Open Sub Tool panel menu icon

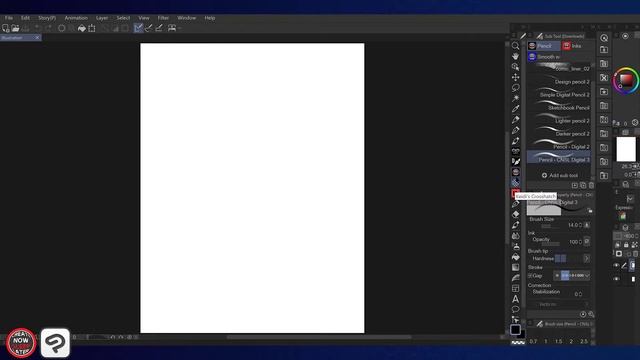[x=530, y=36]
